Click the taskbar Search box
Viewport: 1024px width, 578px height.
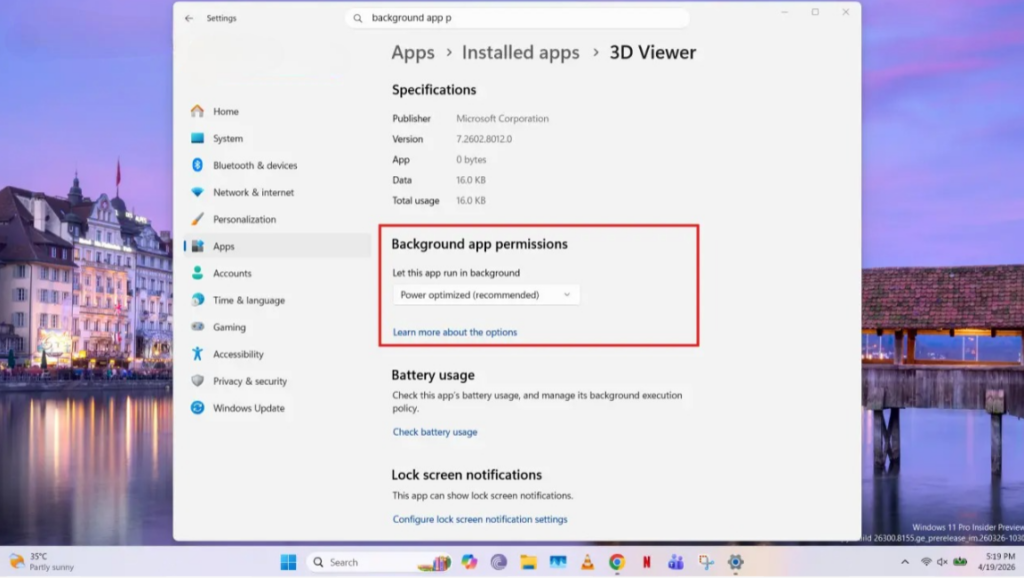pos(379,562)
